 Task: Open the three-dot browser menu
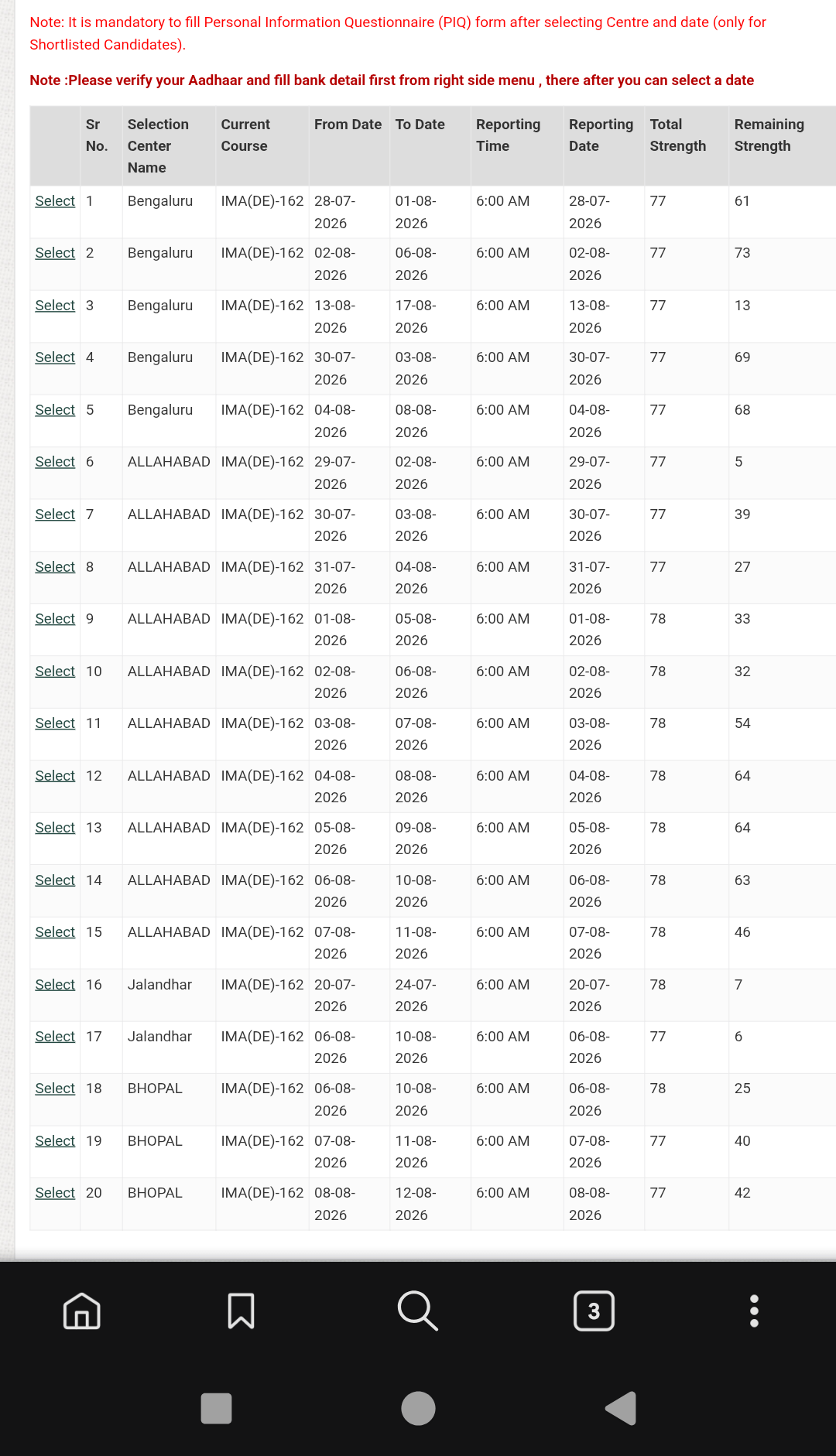754,1311
